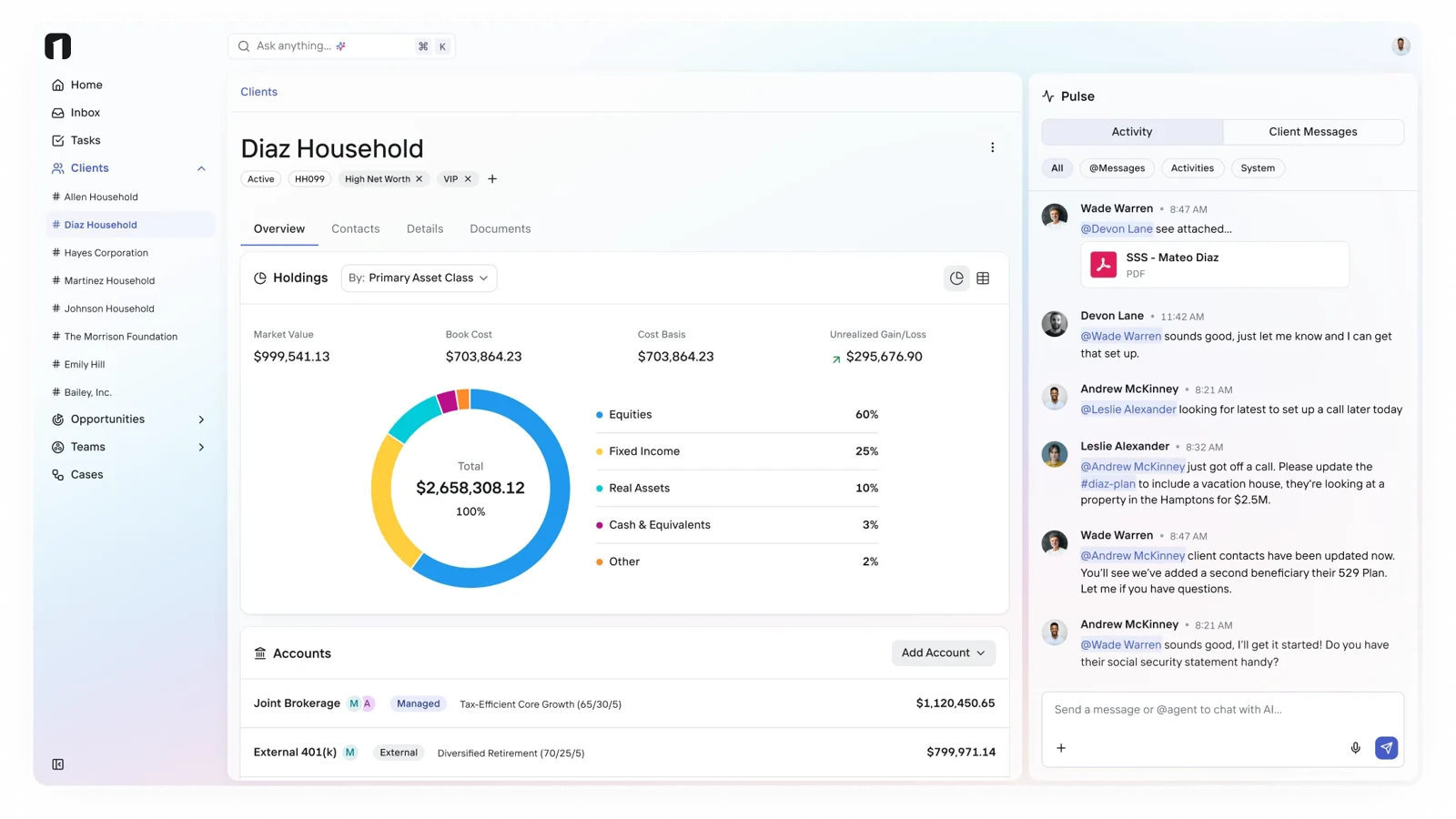1456x819 pixels.
Task: Click the Accounts bank icon
Action: [x=260, y=653]
